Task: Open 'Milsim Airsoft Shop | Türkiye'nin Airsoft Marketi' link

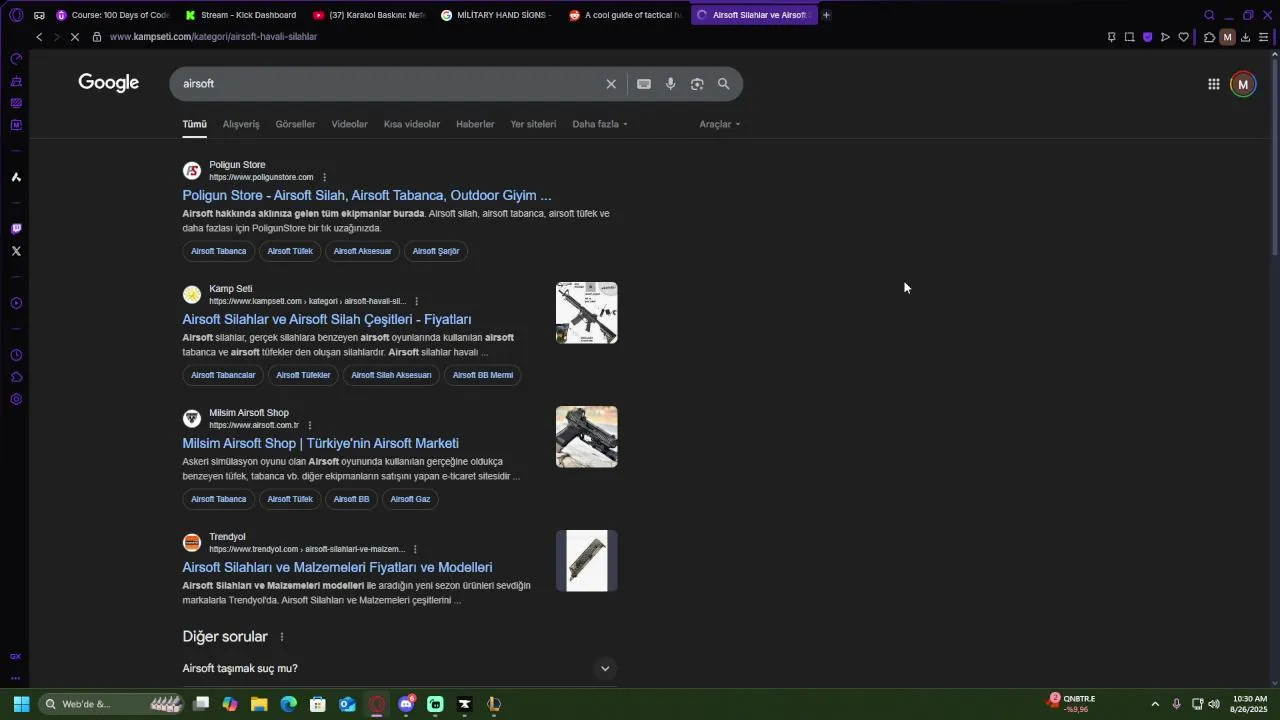Action: [x=320, y=443]
